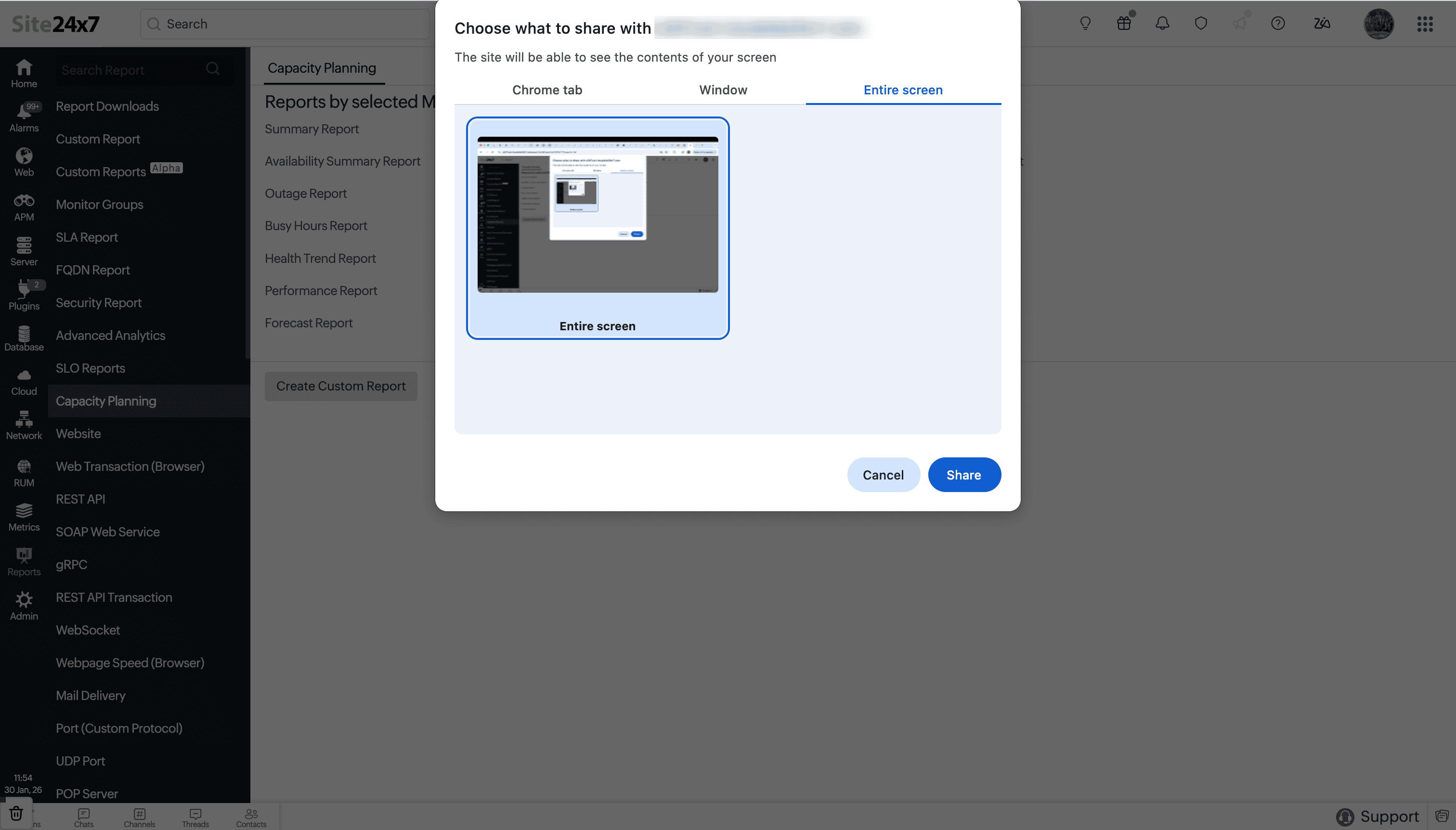Click the notification bell icon
The image size is (1456, 830).
coord(1162,24)
